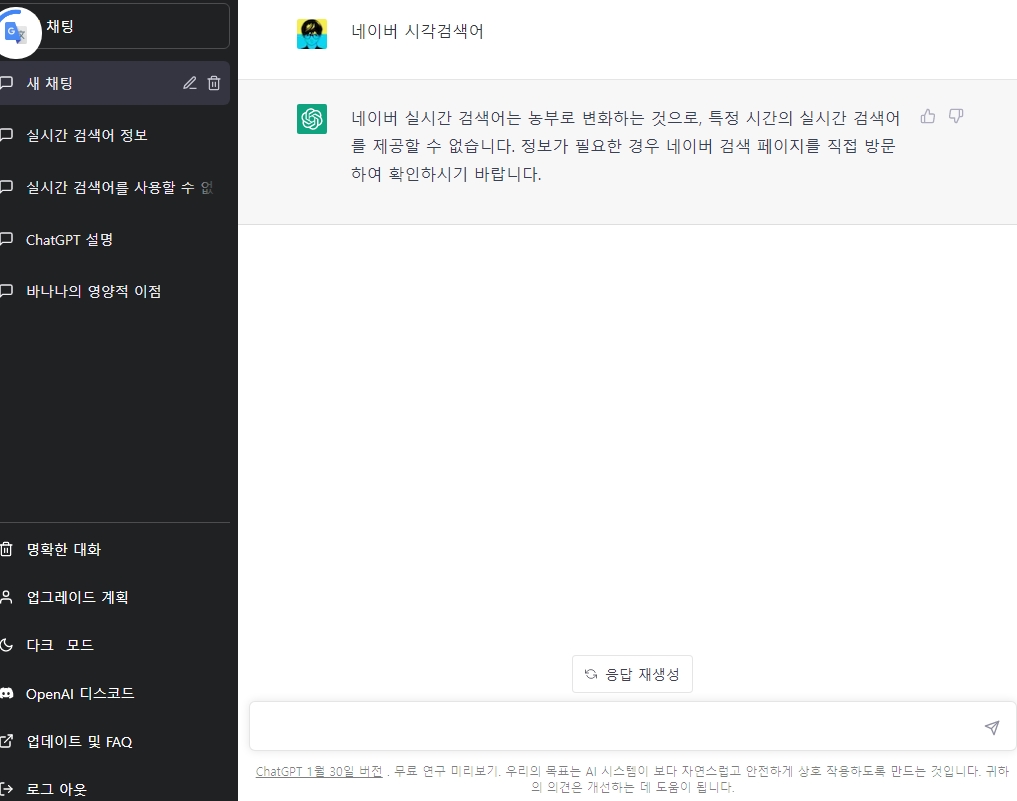Open OpenAI 디스코드 link

point(115,693)
